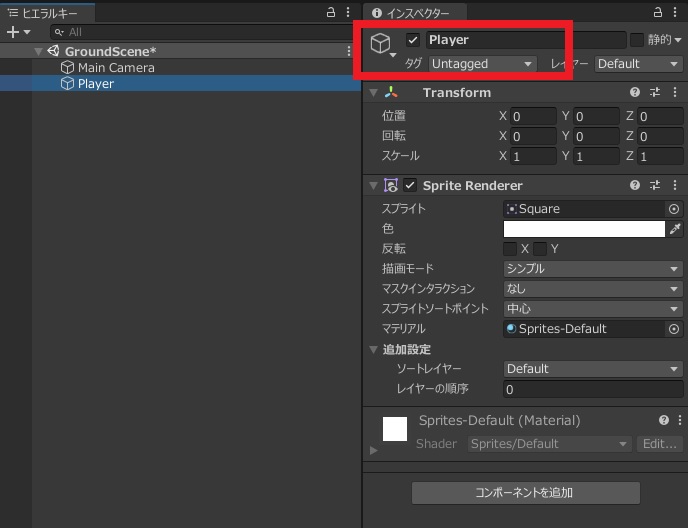The width and height of the screenshot is (688, 528).
Task: Open GroundScene options kebab menu
Action: [349, 51]
